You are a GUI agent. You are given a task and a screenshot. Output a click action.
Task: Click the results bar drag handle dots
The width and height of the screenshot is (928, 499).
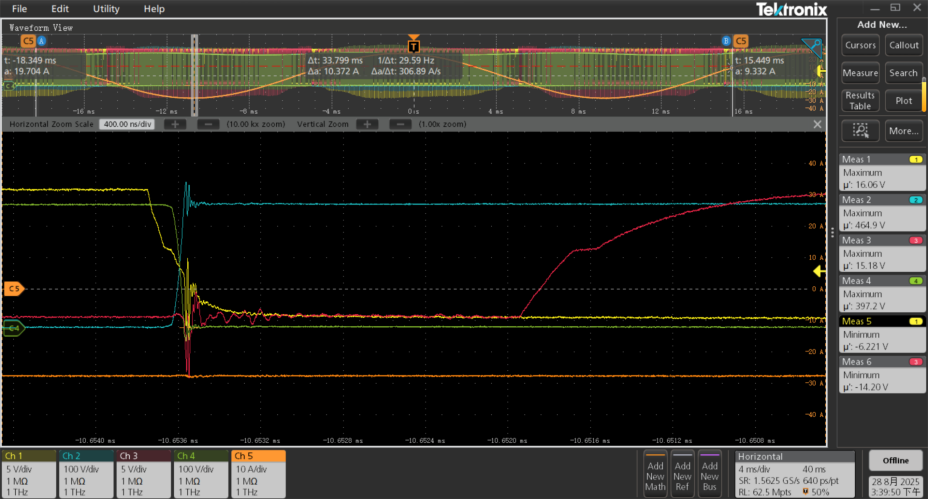coord(832,232)
